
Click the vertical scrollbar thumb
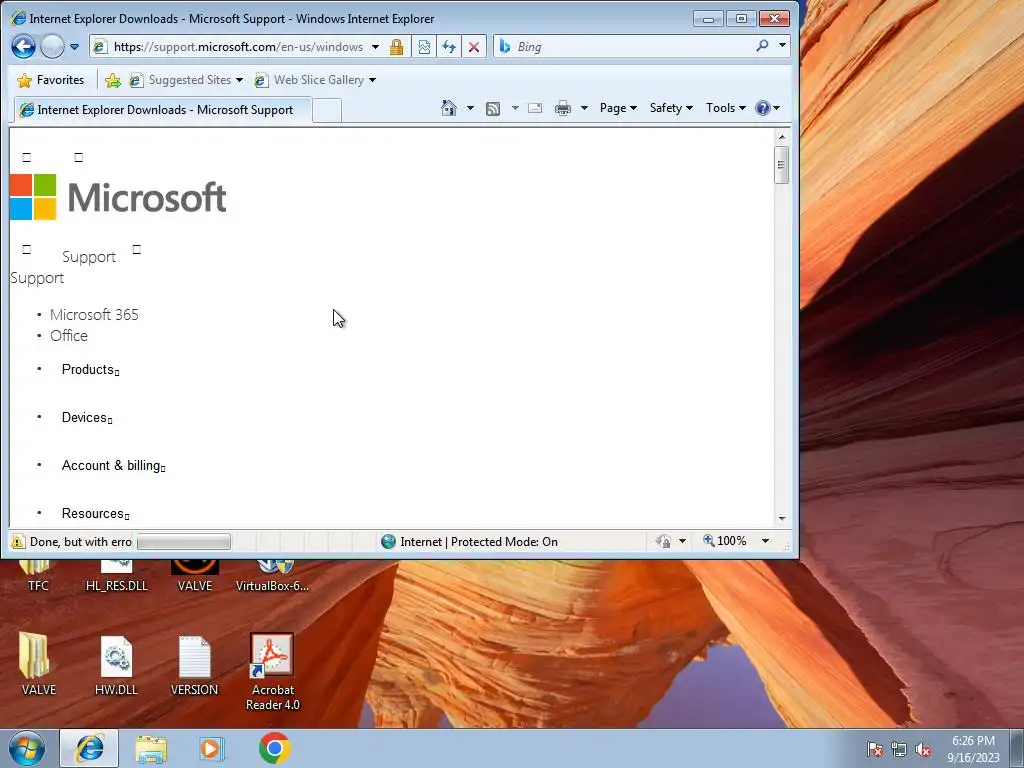click(782, 165)
